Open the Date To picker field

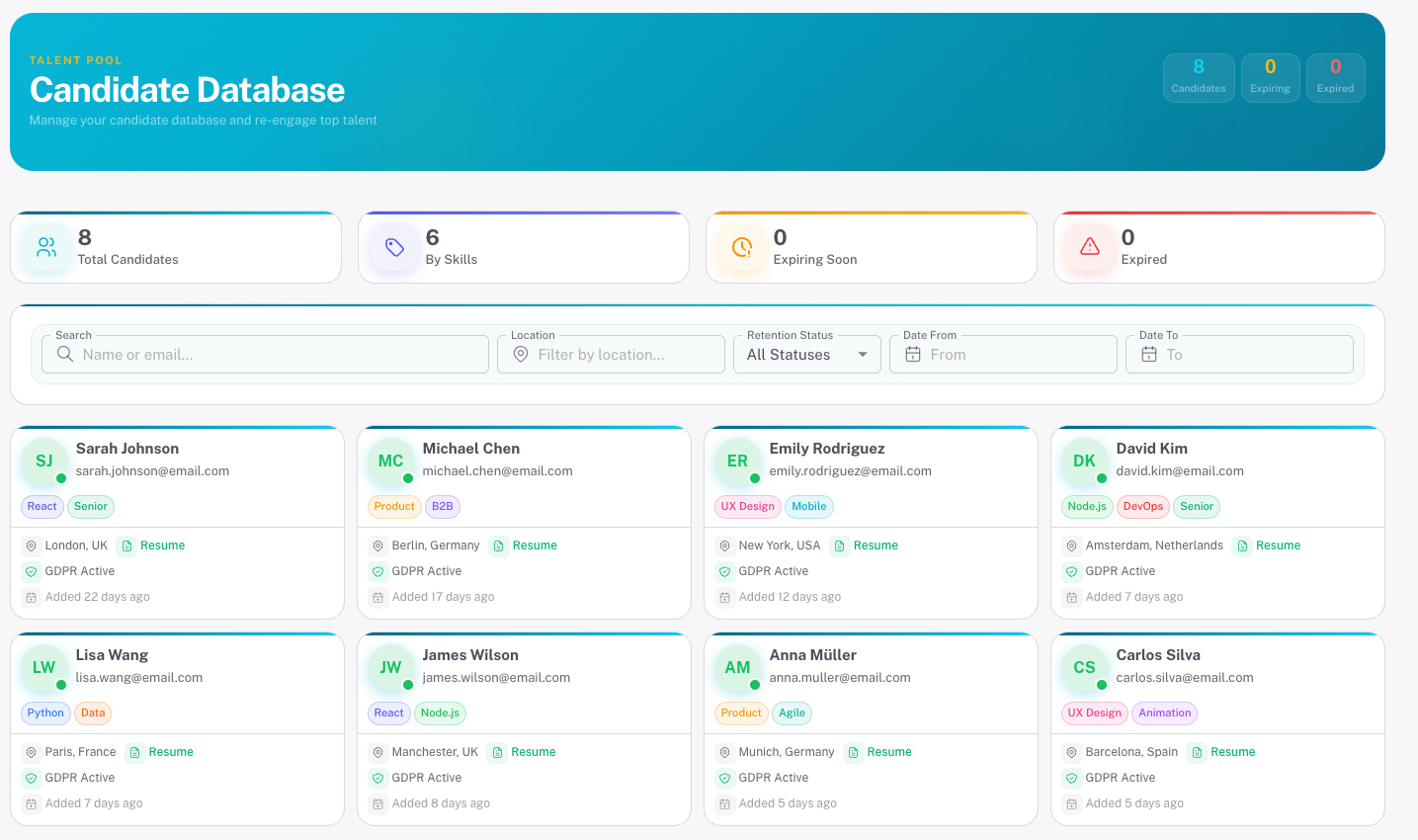(x=1239, y=354)
